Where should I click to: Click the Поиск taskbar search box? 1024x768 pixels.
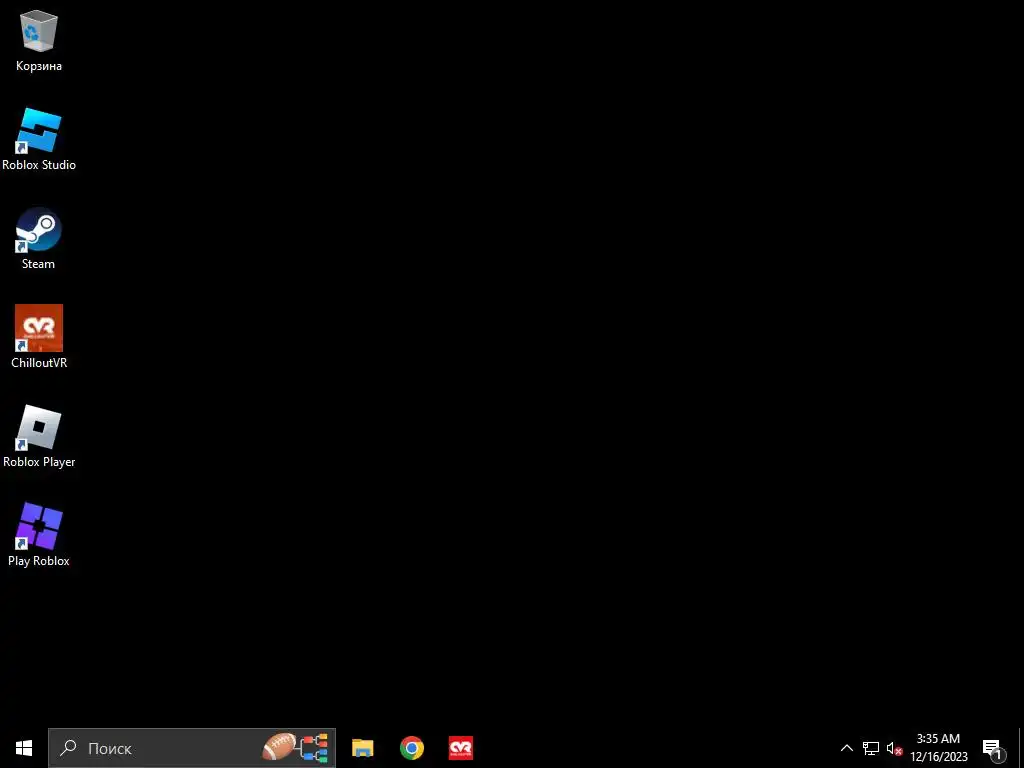(192, 748)
